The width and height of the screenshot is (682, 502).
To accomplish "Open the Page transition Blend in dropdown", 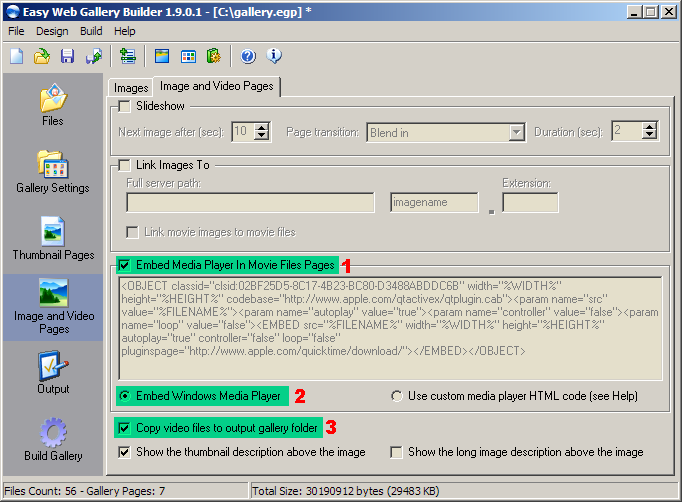I will click(x=516, y=132).
